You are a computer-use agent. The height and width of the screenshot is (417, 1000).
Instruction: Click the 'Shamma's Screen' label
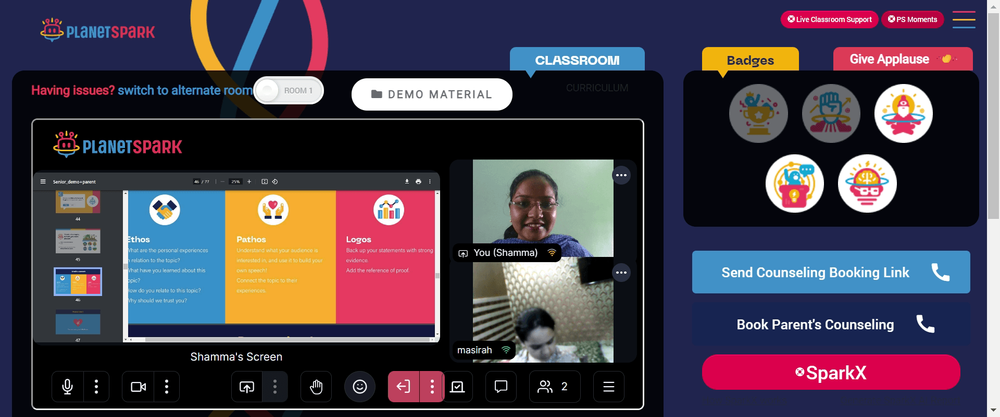coord(236,357)
